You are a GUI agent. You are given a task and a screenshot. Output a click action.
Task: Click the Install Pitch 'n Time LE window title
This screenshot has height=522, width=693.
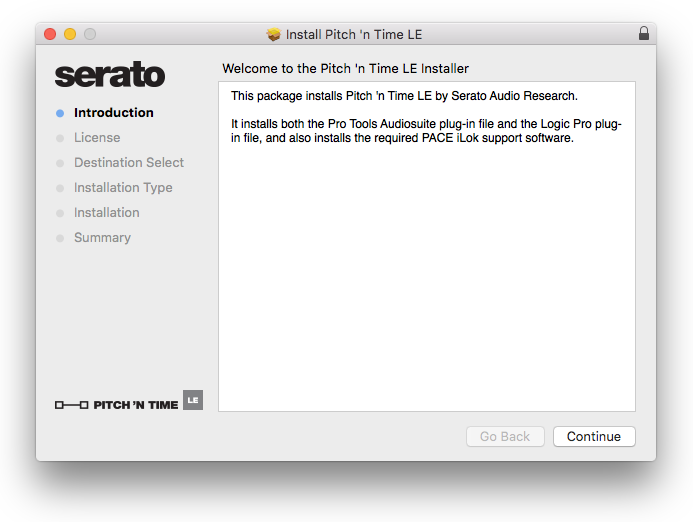(x=354, y=34)
